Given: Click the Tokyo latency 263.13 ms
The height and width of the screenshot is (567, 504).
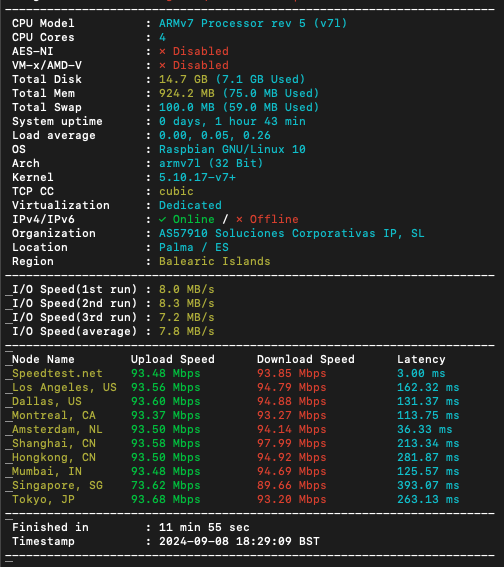Looking at the screenshot, I should click(428, 500).
